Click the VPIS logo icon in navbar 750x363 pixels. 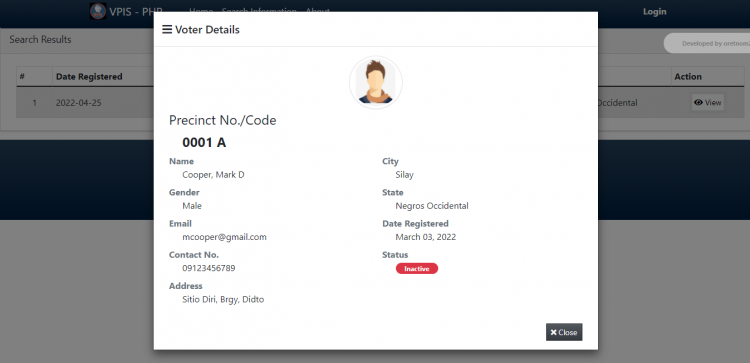click(98, 11)
